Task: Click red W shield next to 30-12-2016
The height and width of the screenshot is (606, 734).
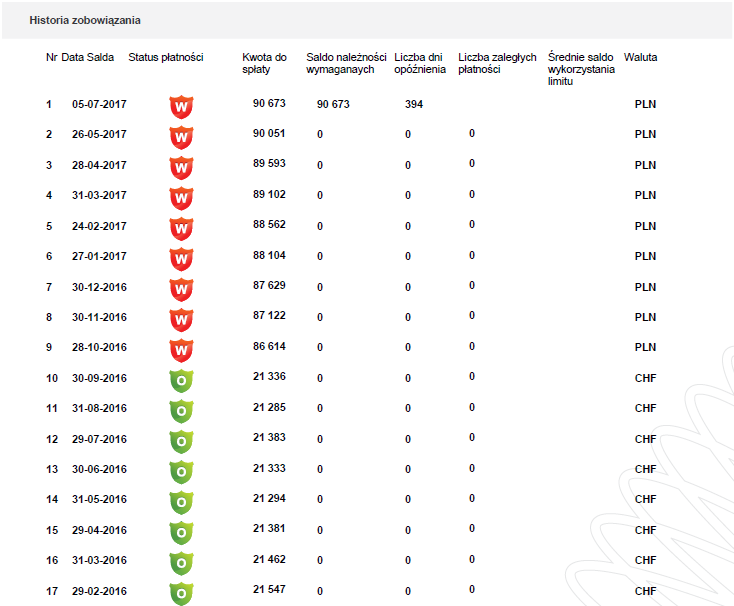Action: (181, 290)
